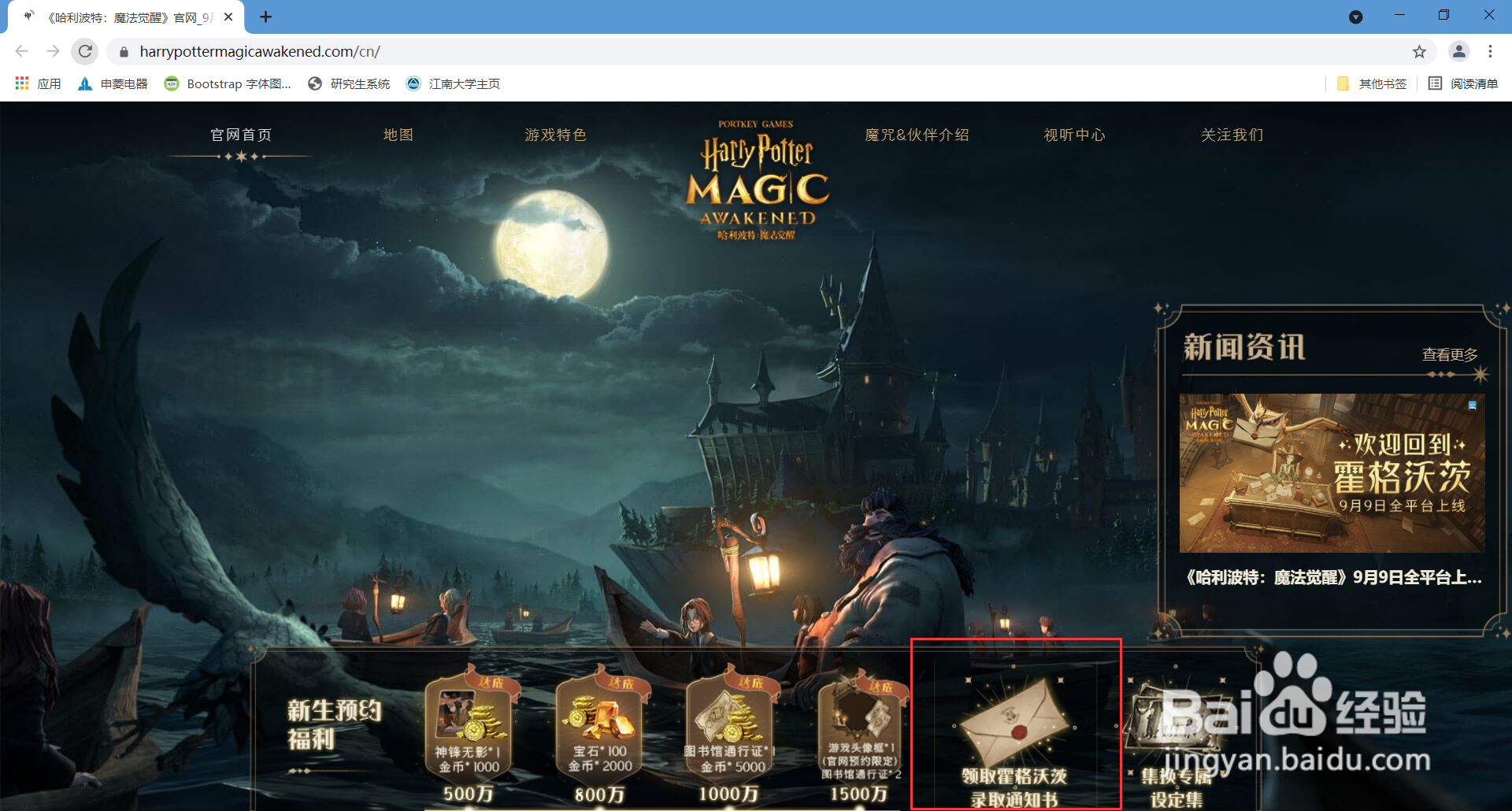Click the 领取霍格沃茨录取通知书 envelope
The width and height of the screenshot is (1512, 811).
tap(1015, 724)
